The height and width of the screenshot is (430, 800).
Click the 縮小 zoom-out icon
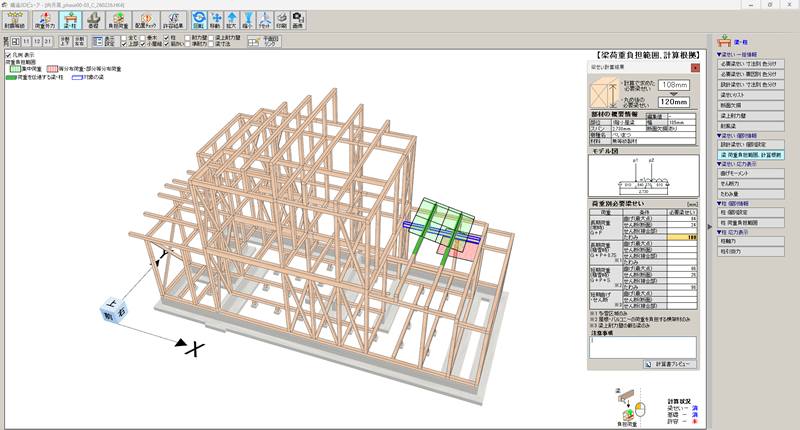click(x=248, y=19)
